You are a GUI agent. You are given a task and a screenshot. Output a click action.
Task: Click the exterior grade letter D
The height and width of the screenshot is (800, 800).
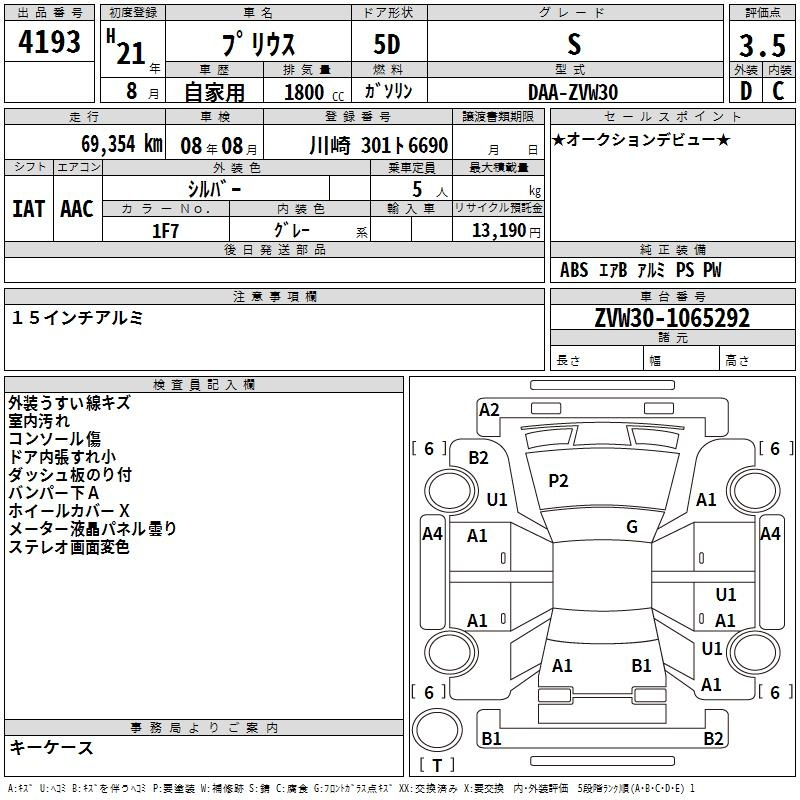tap(746, 91)
